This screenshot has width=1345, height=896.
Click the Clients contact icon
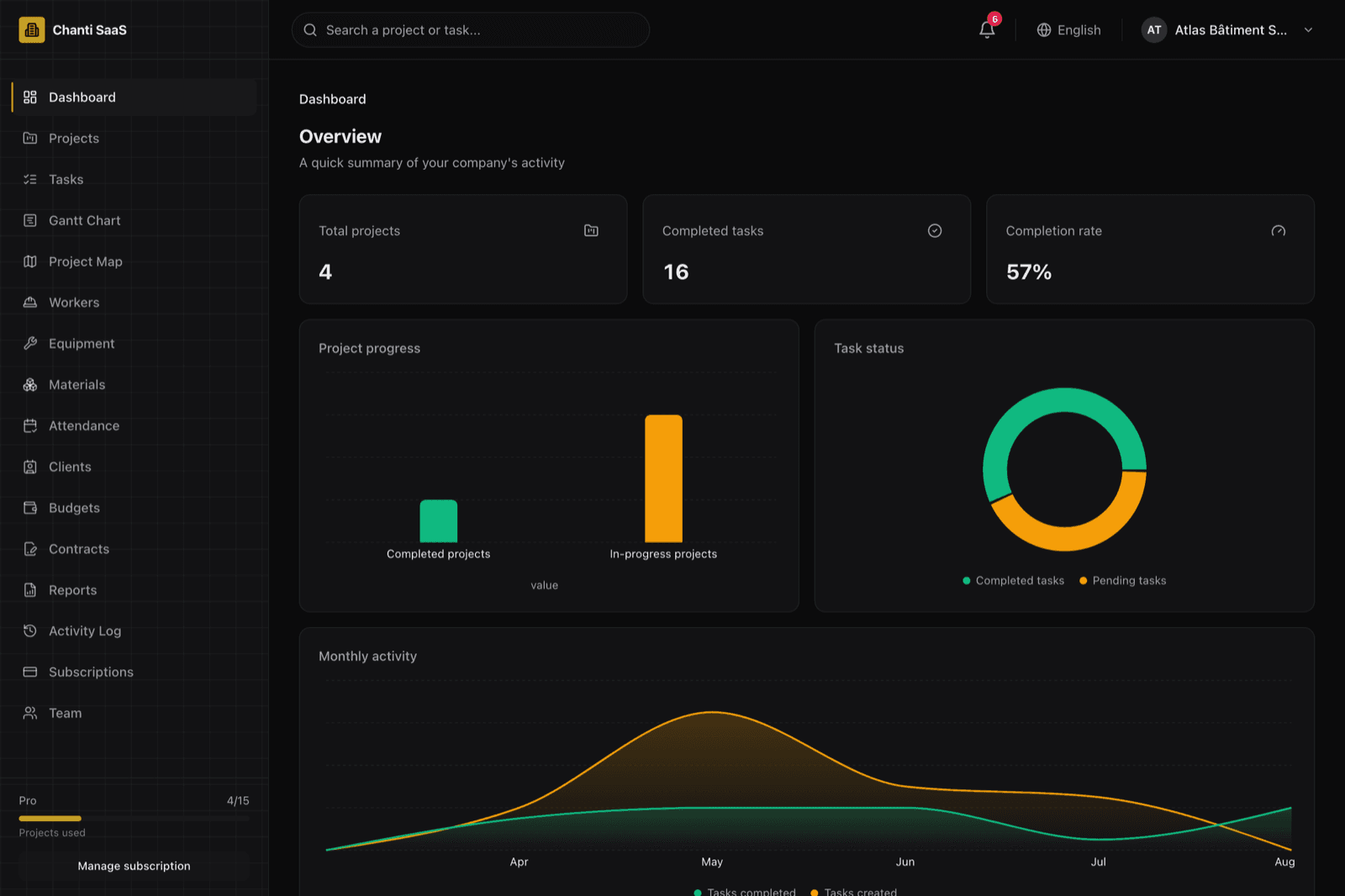click(30, 467)
